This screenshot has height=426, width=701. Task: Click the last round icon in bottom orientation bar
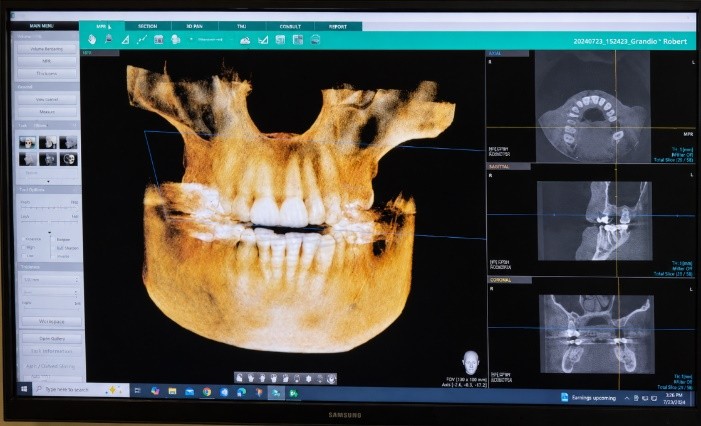[x=331, y=379]
